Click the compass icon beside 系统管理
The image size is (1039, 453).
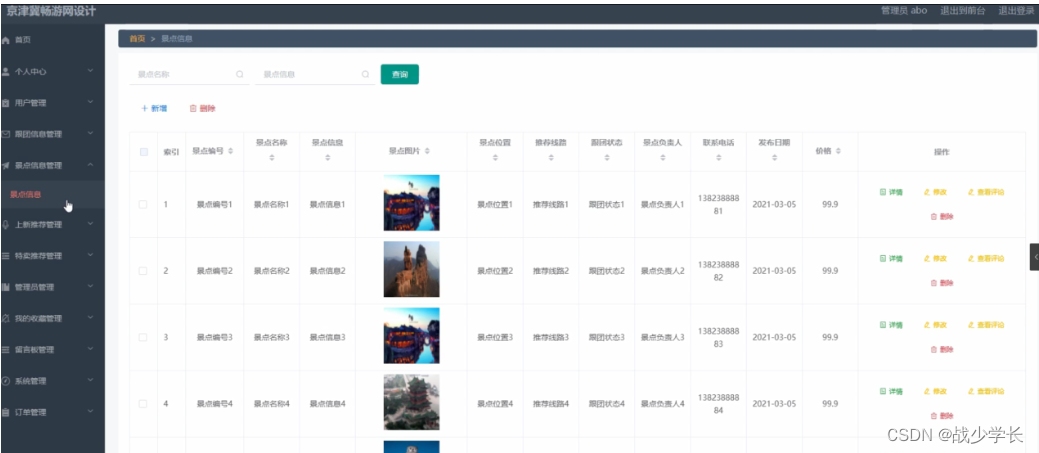pos(6,381)
